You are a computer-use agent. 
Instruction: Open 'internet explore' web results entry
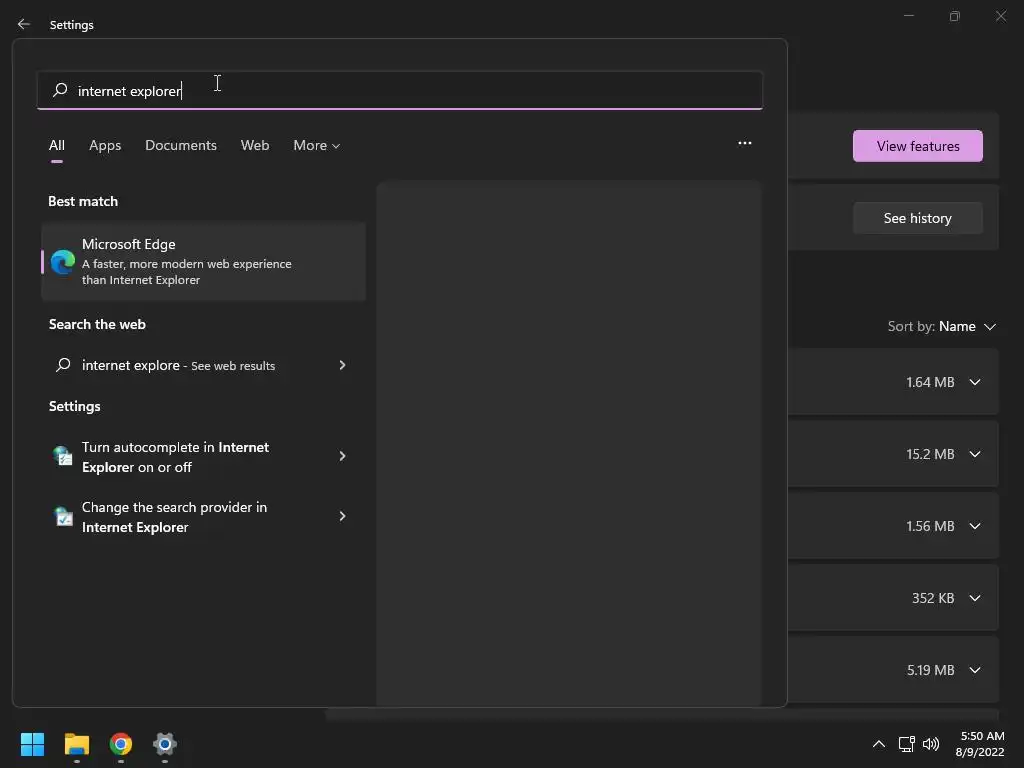click(x=203, y=365)
